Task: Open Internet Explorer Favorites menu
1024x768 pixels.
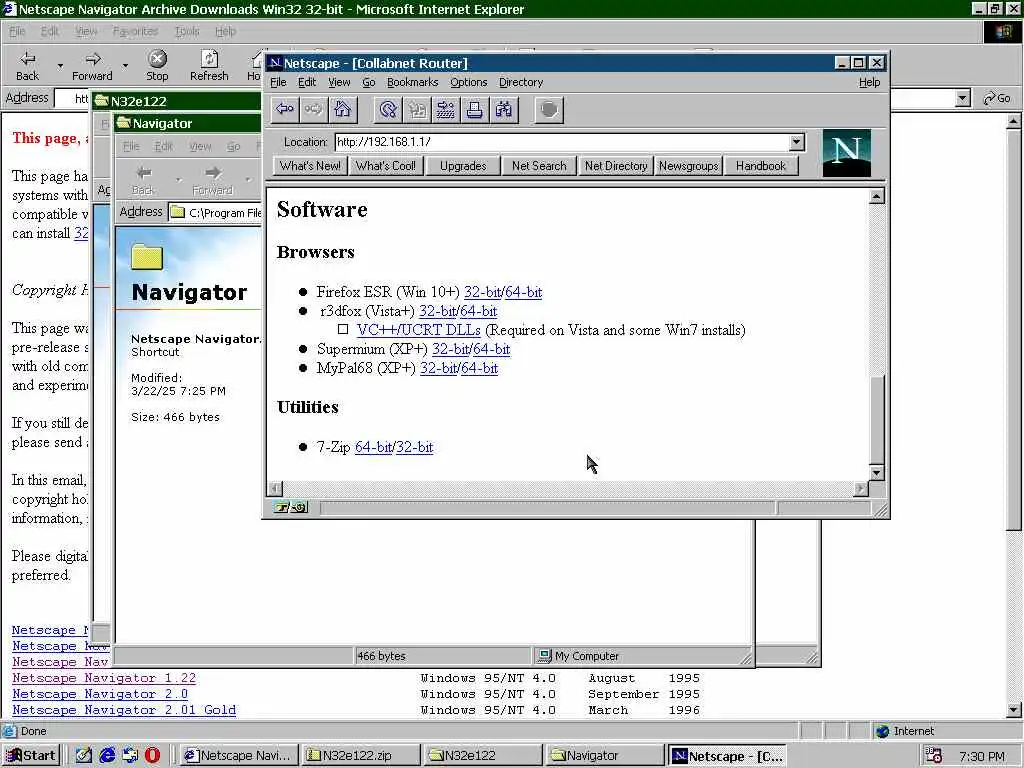Action: tap(135, 31)
